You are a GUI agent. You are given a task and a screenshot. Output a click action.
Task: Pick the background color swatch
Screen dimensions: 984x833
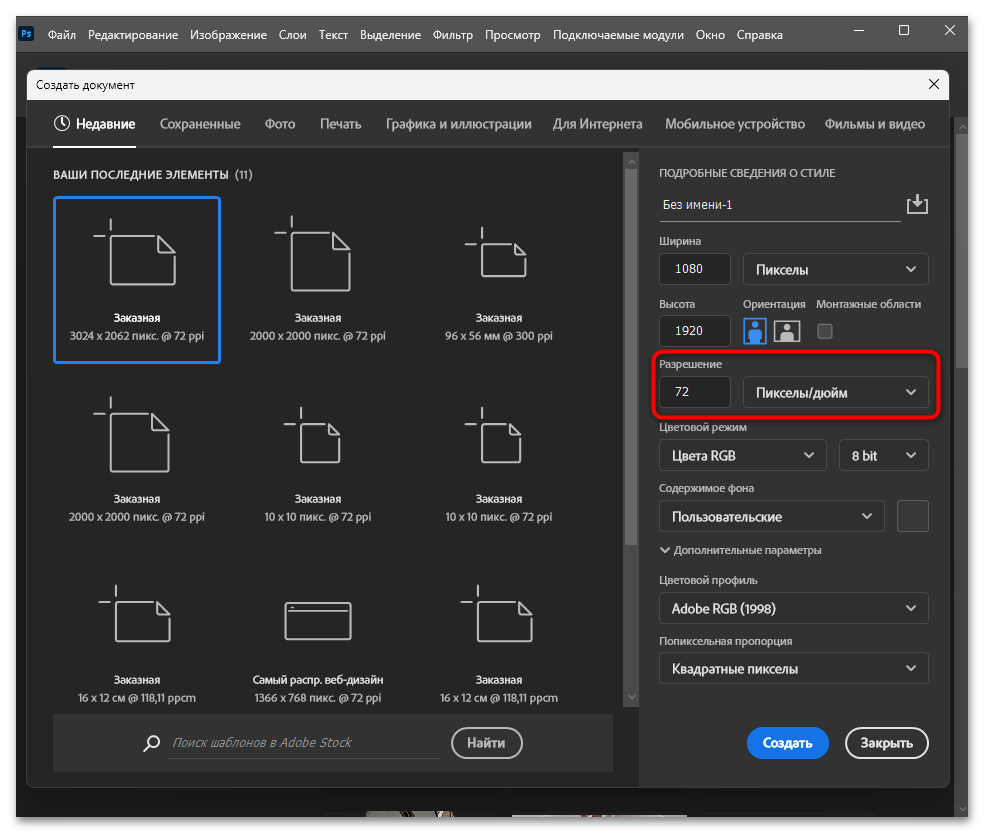[x=912, y=517]
